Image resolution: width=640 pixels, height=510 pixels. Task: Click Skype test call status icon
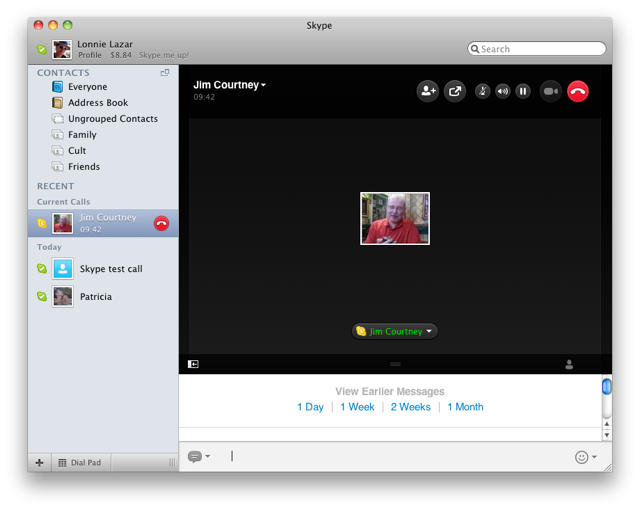pos(42,268)
